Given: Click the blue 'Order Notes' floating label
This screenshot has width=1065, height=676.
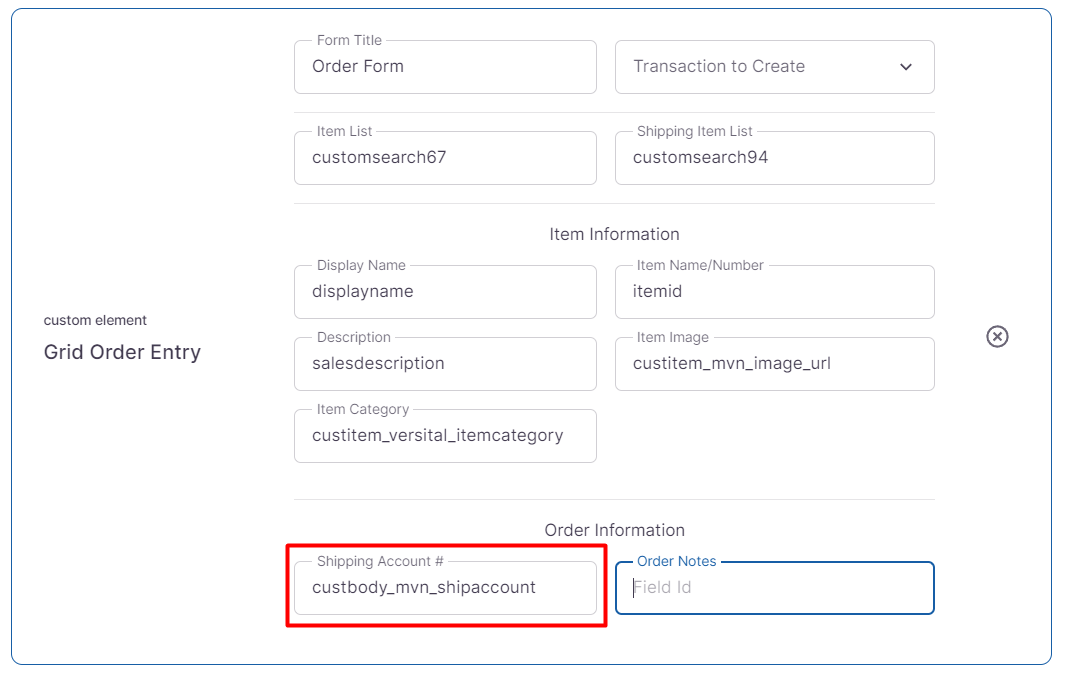Looking at the screenshot, I should pos(676,561).
